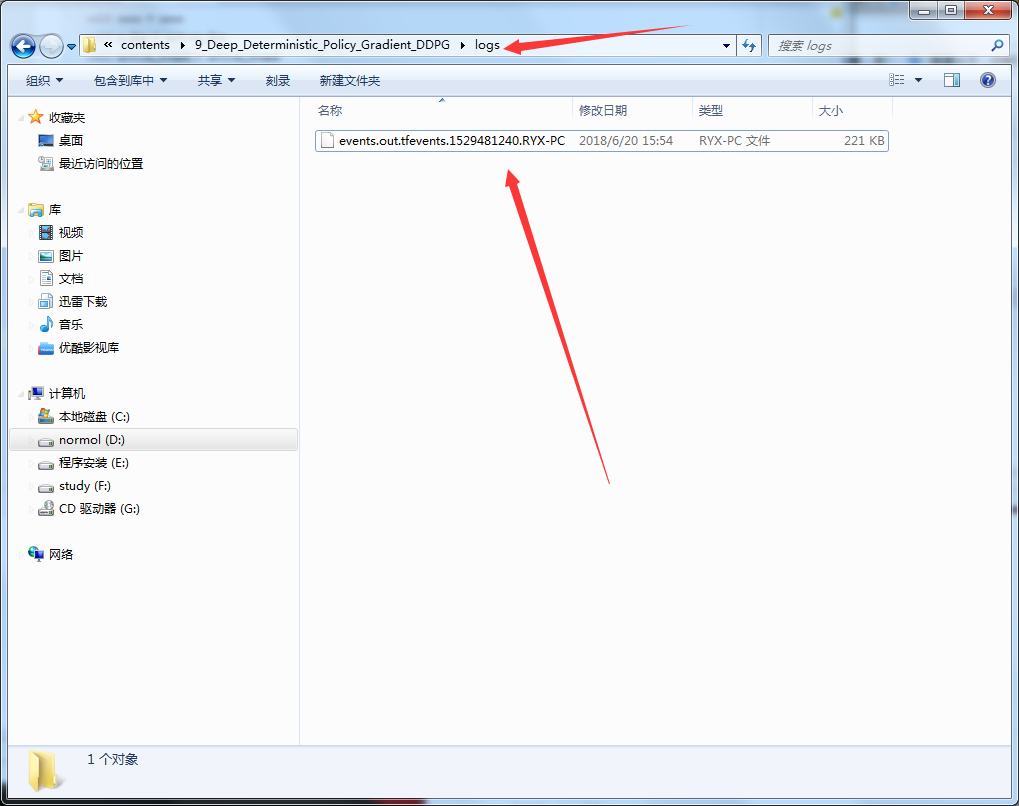Click the Back navigation arrow button
This screenshot has height=806, width=1019.
24,46
